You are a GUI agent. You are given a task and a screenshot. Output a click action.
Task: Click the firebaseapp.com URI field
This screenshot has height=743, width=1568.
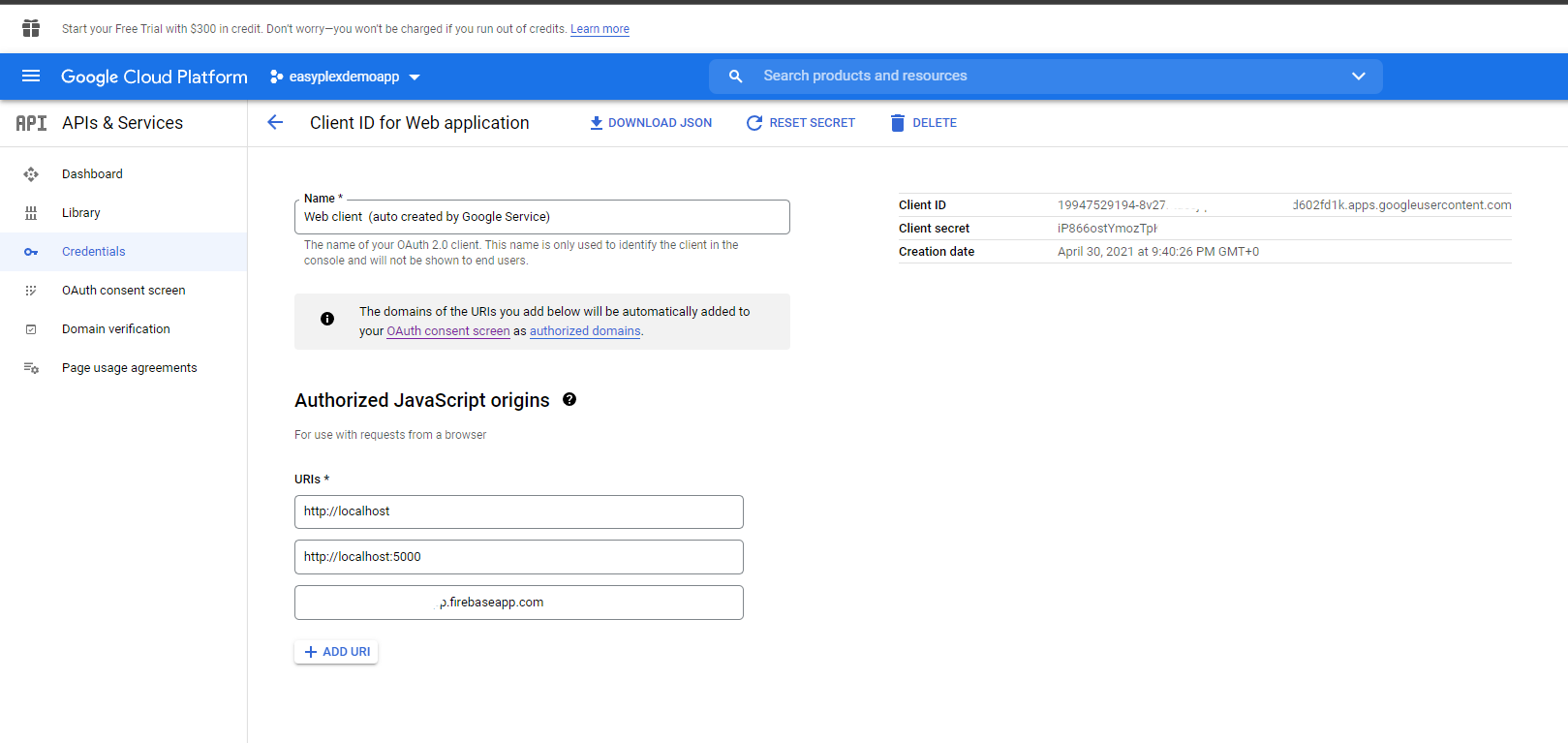(x=519, y=603)
